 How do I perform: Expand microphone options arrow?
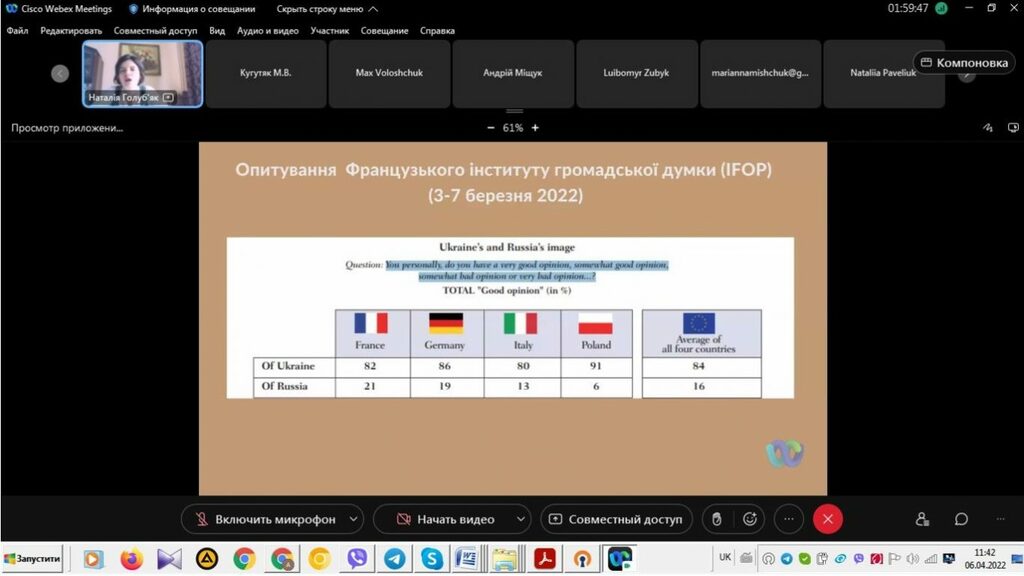pos(354,519)
